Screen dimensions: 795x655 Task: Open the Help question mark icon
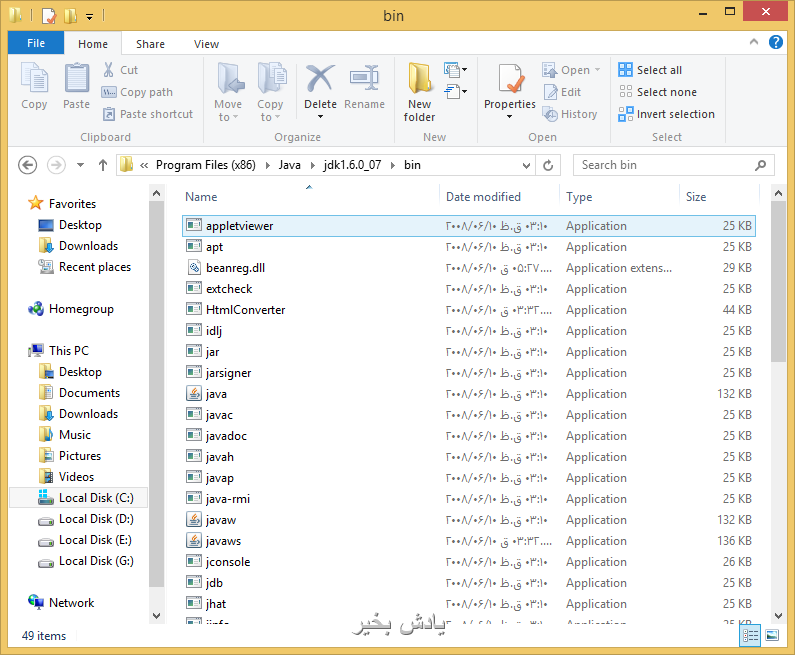[x=776, y=43]
